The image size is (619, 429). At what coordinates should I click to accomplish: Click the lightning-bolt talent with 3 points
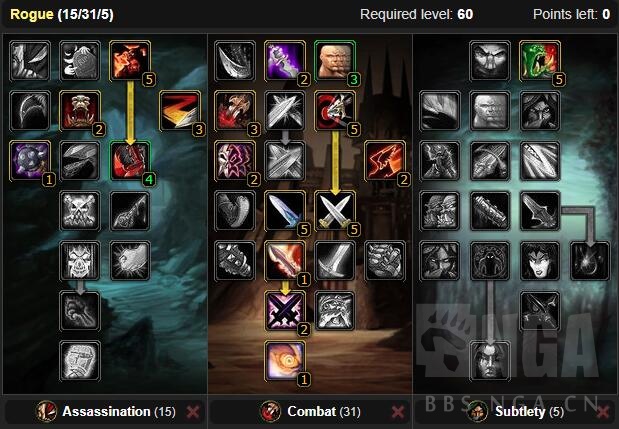(x=180, y=111)
